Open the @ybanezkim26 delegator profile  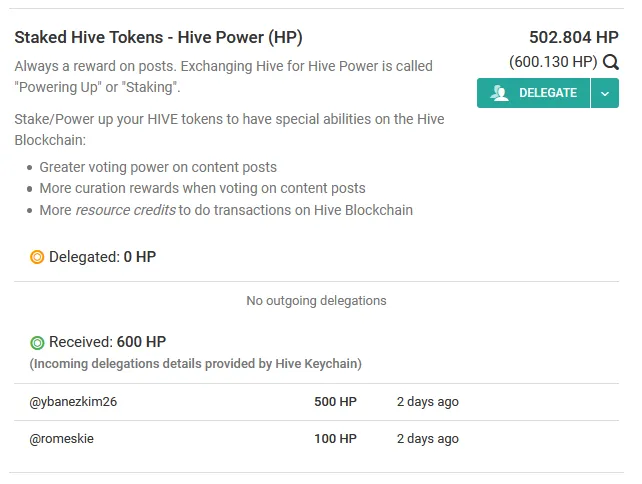tap(73, 402)
